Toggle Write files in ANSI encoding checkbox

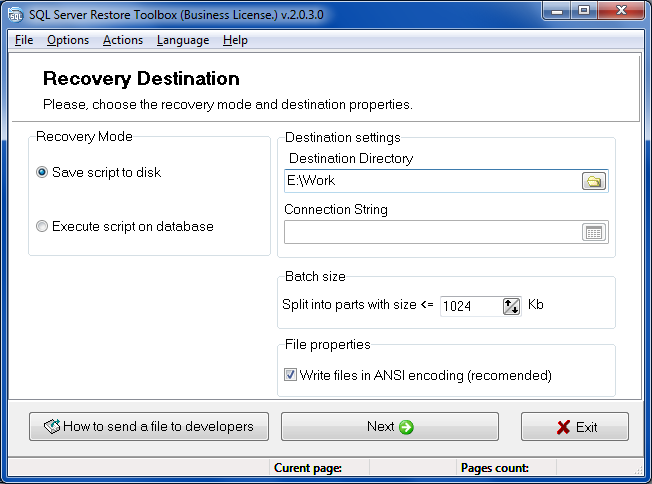290,375
